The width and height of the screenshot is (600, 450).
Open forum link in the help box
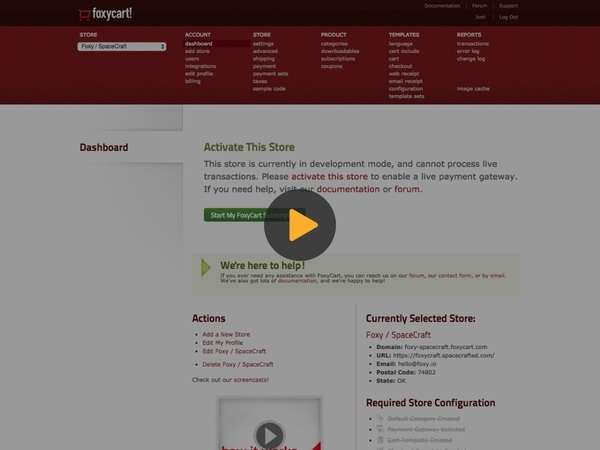click(x=416, y=276)
